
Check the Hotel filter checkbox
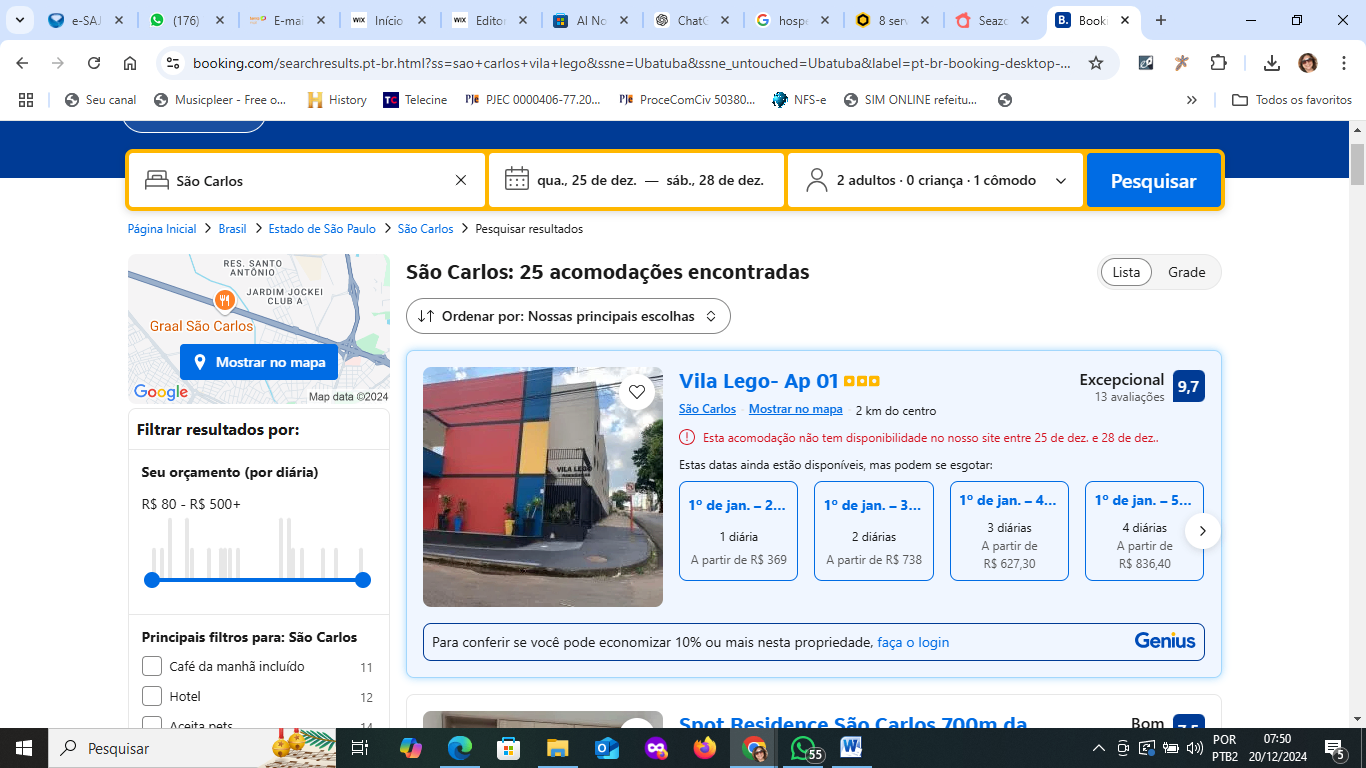(x=152, y=696)
